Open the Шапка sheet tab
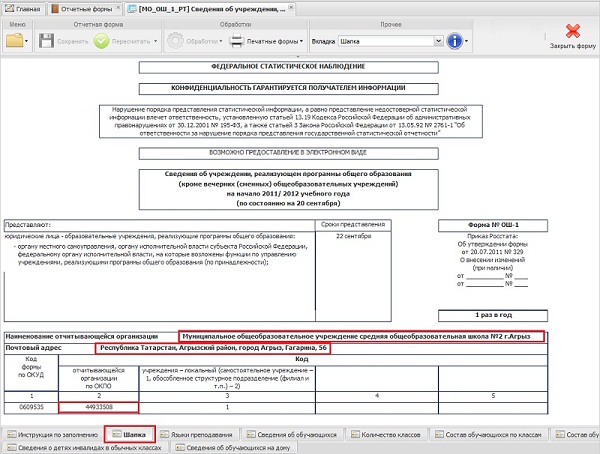 130,434
